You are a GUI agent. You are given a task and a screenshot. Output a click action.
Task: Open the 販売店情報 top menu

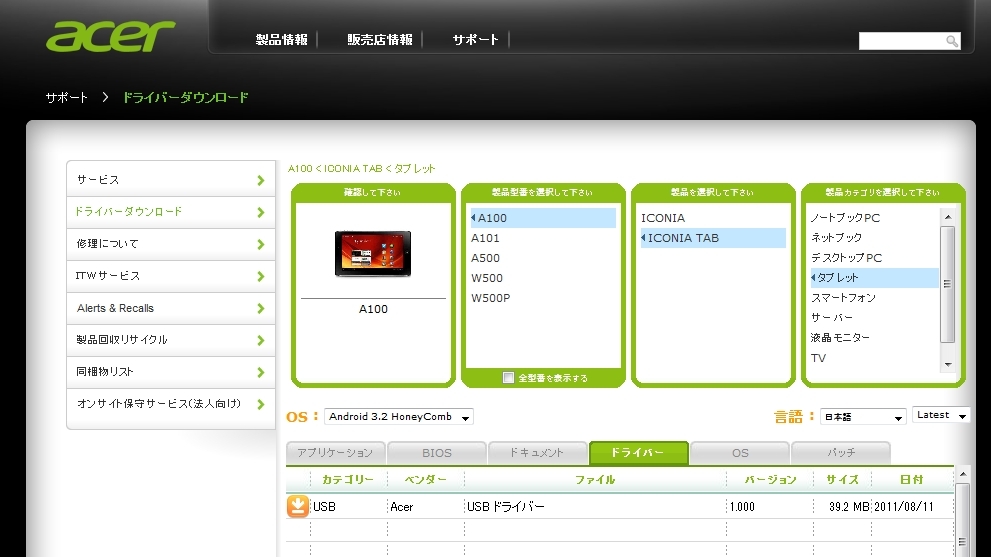(380, 40)
